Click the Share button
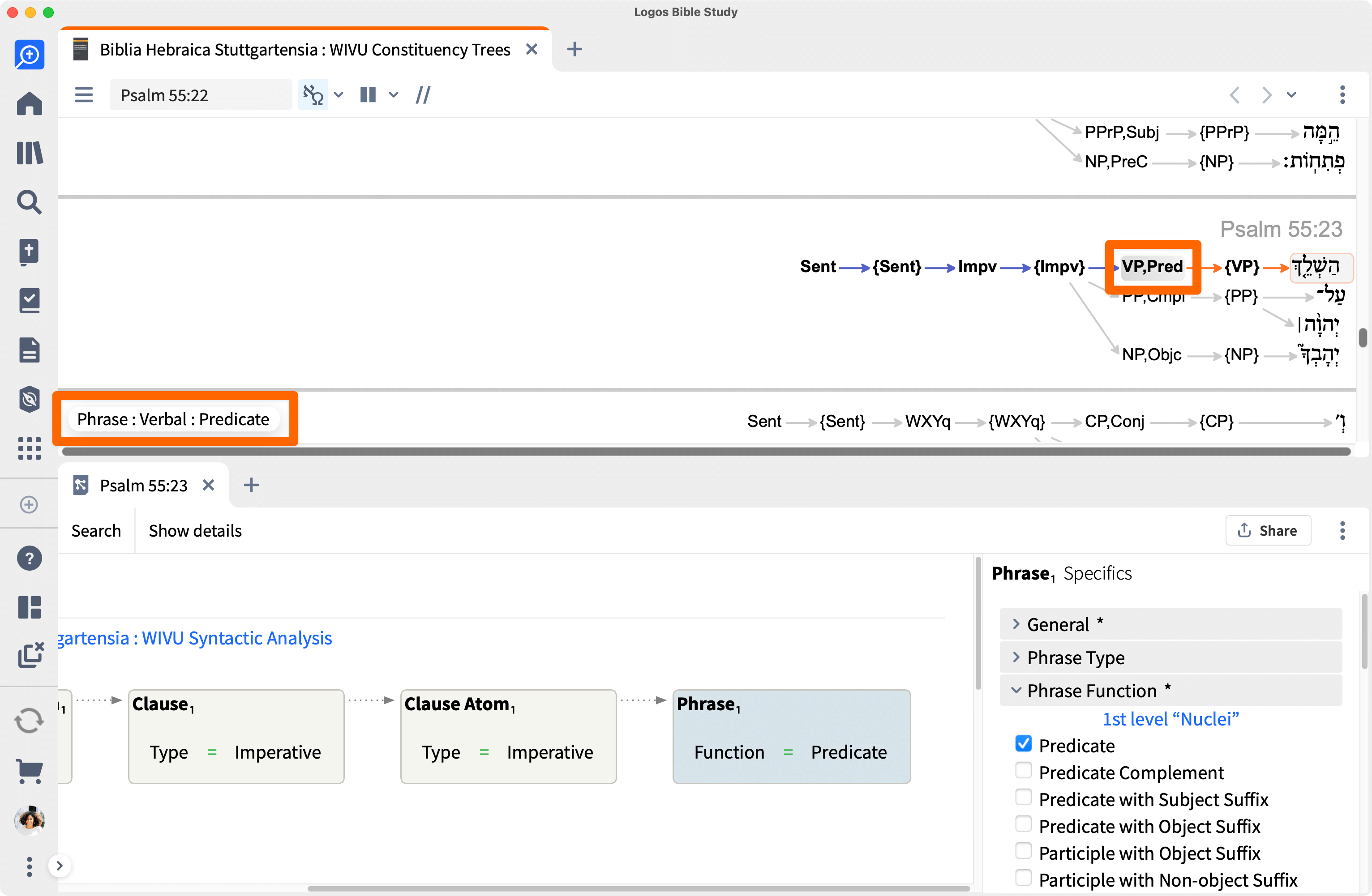Image resolution: width=1372 pixels, height=896 pixels. (1268, 531)
